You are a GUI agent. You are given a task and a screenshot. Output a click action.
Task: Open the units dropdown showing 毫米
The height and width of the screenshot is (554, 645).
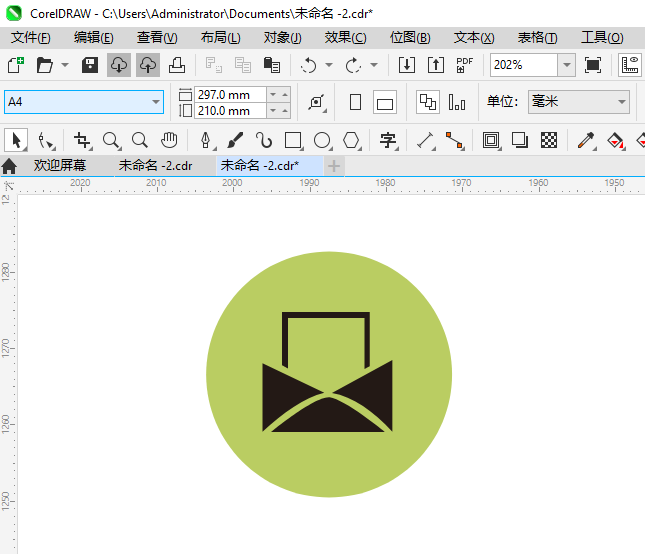579,102
